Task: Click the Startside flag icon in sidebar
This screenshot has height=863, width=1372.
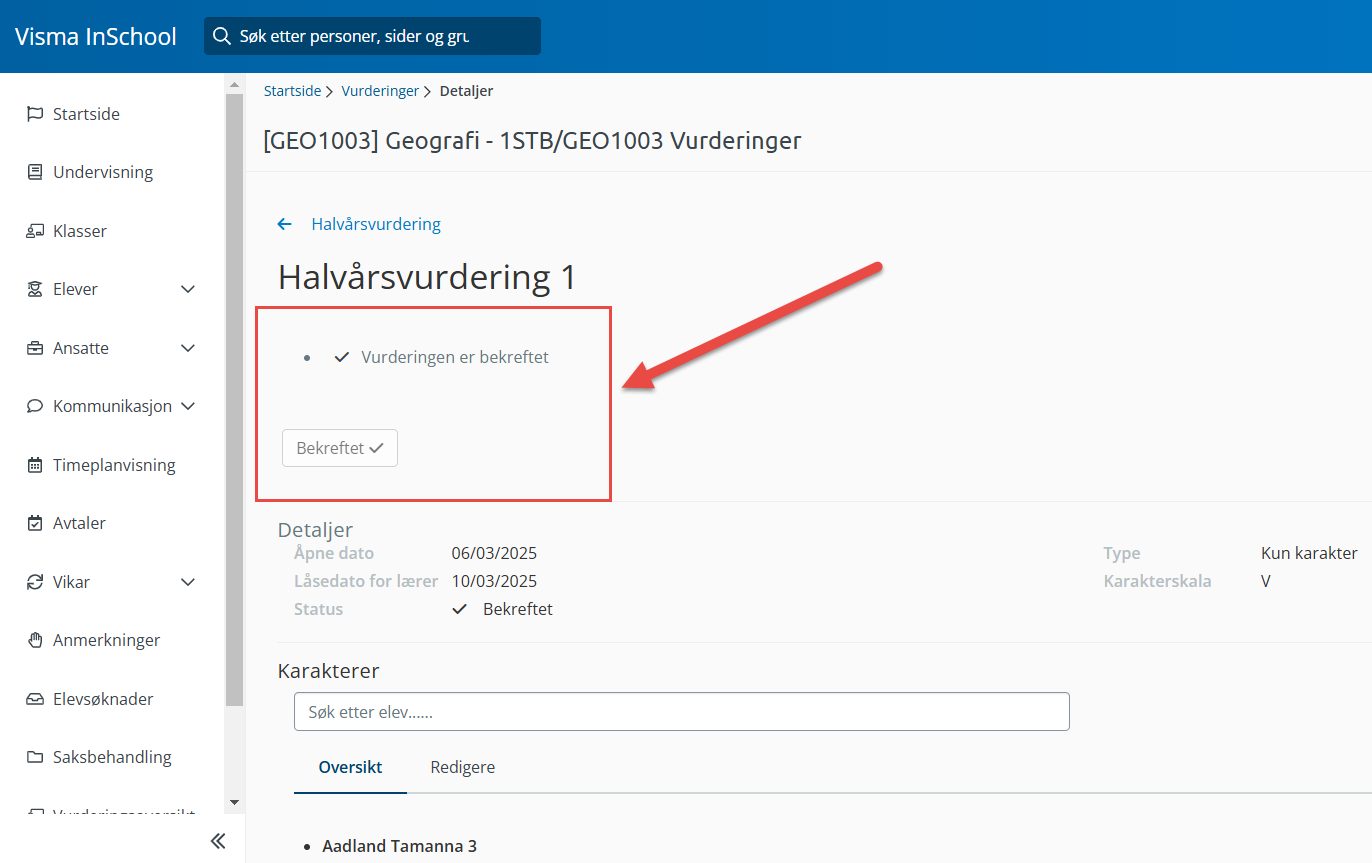Action: pyautogui.click(x=35, y=114)
